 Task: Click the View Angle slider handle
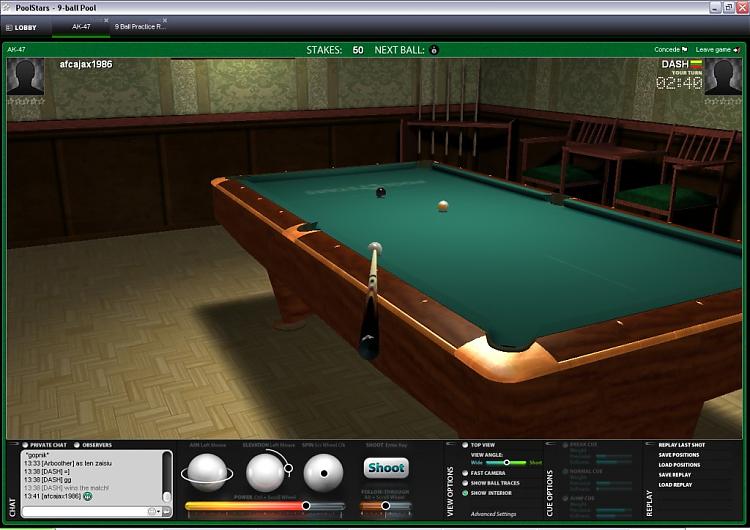pos(506,463)
